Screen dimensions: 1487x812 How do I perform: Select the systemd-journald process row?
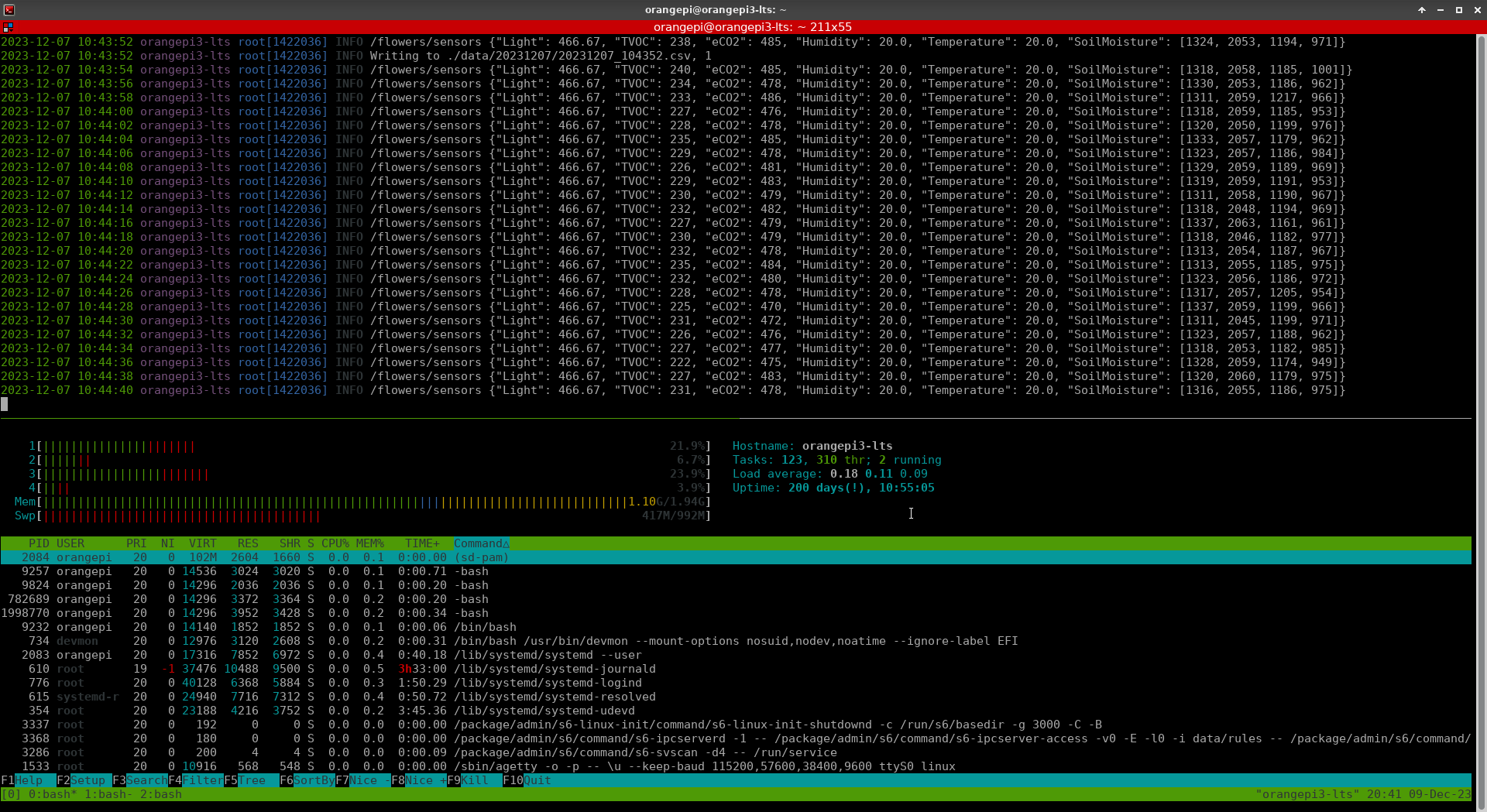pos(736,669)
